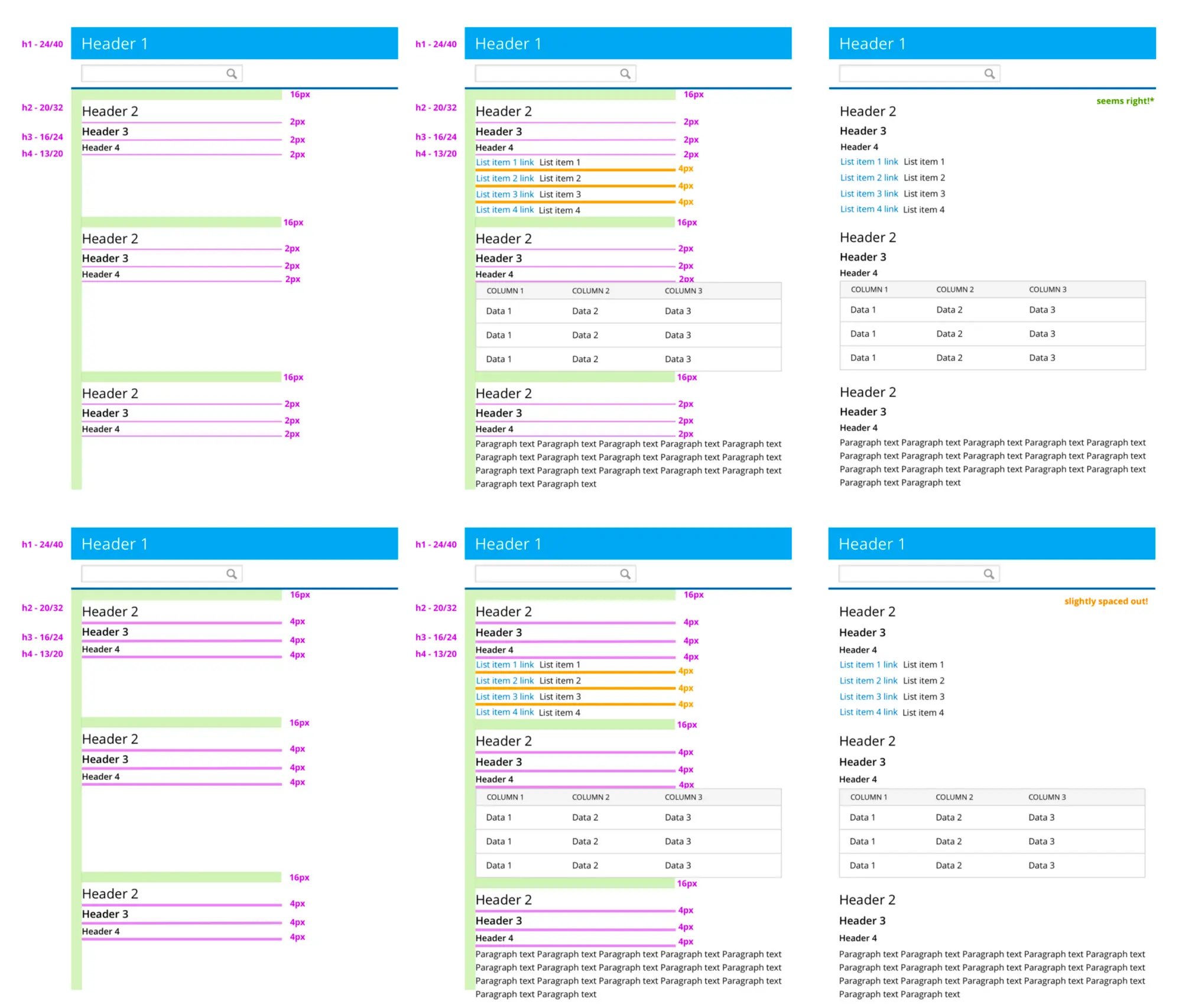Open 'List item 3 link' in 'slightly spaced out!' mockup
The height and width of the screenshot is (1008, 1182).
[x=868, y=697]
